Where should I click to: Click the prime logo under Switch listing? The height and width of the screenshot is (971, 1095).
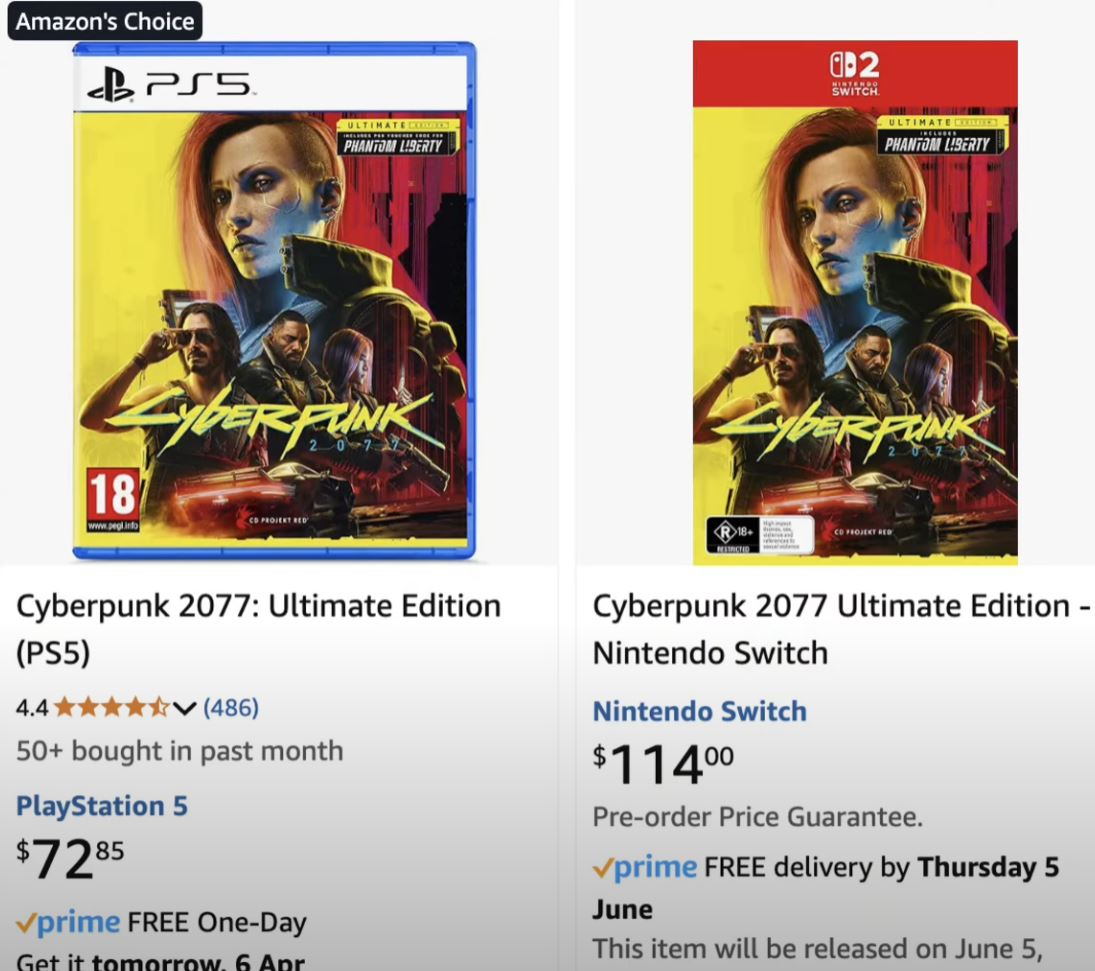tap(645, 867)
